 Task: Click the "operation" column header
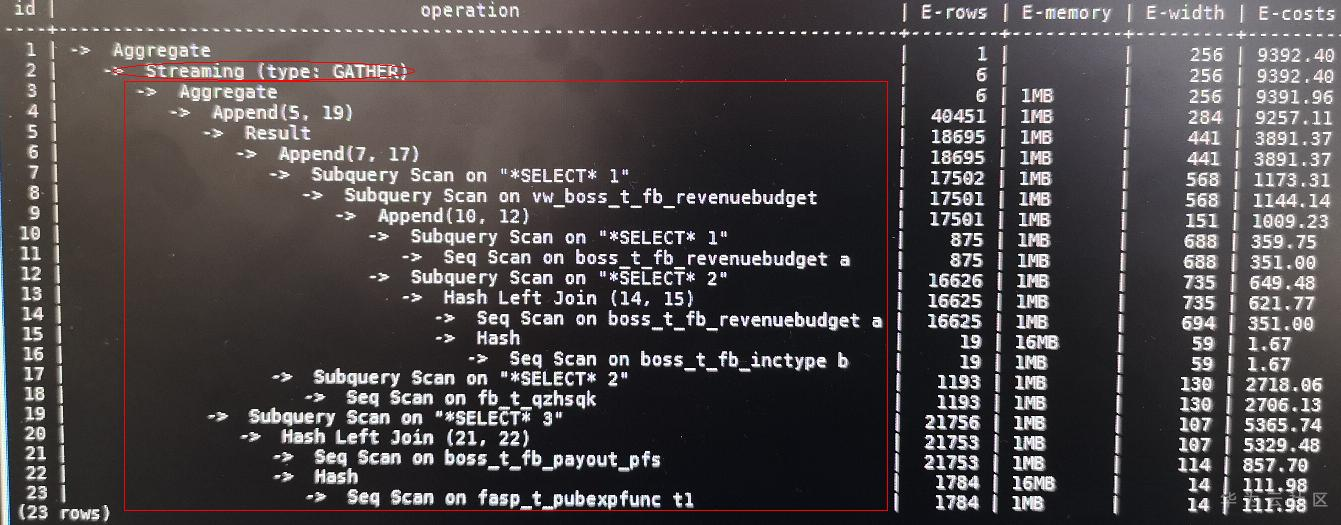click(x=469, y=11)
